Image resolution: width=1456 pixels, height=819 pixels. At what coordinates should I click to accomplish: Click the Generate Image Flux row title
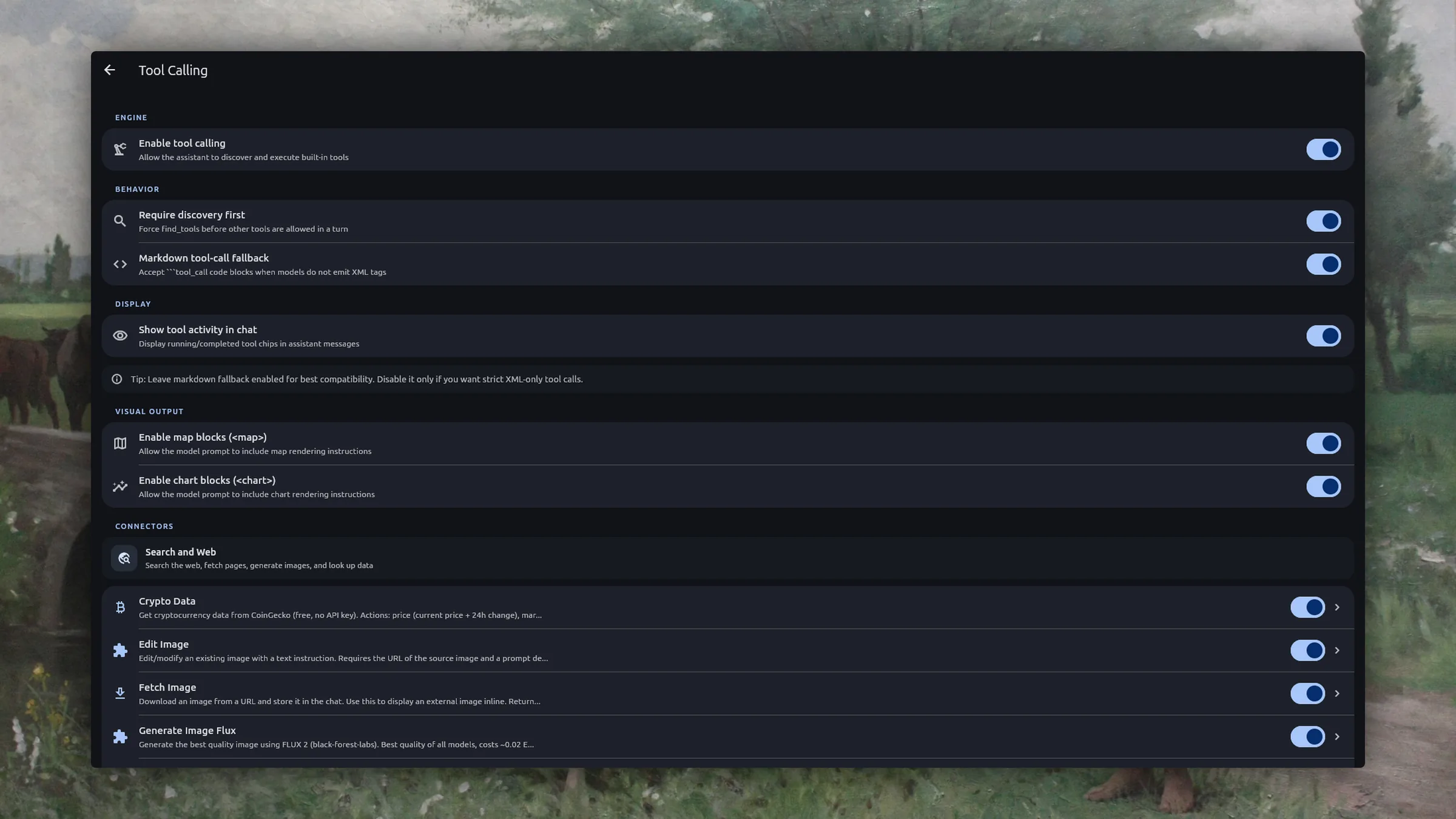coord(187,730)
